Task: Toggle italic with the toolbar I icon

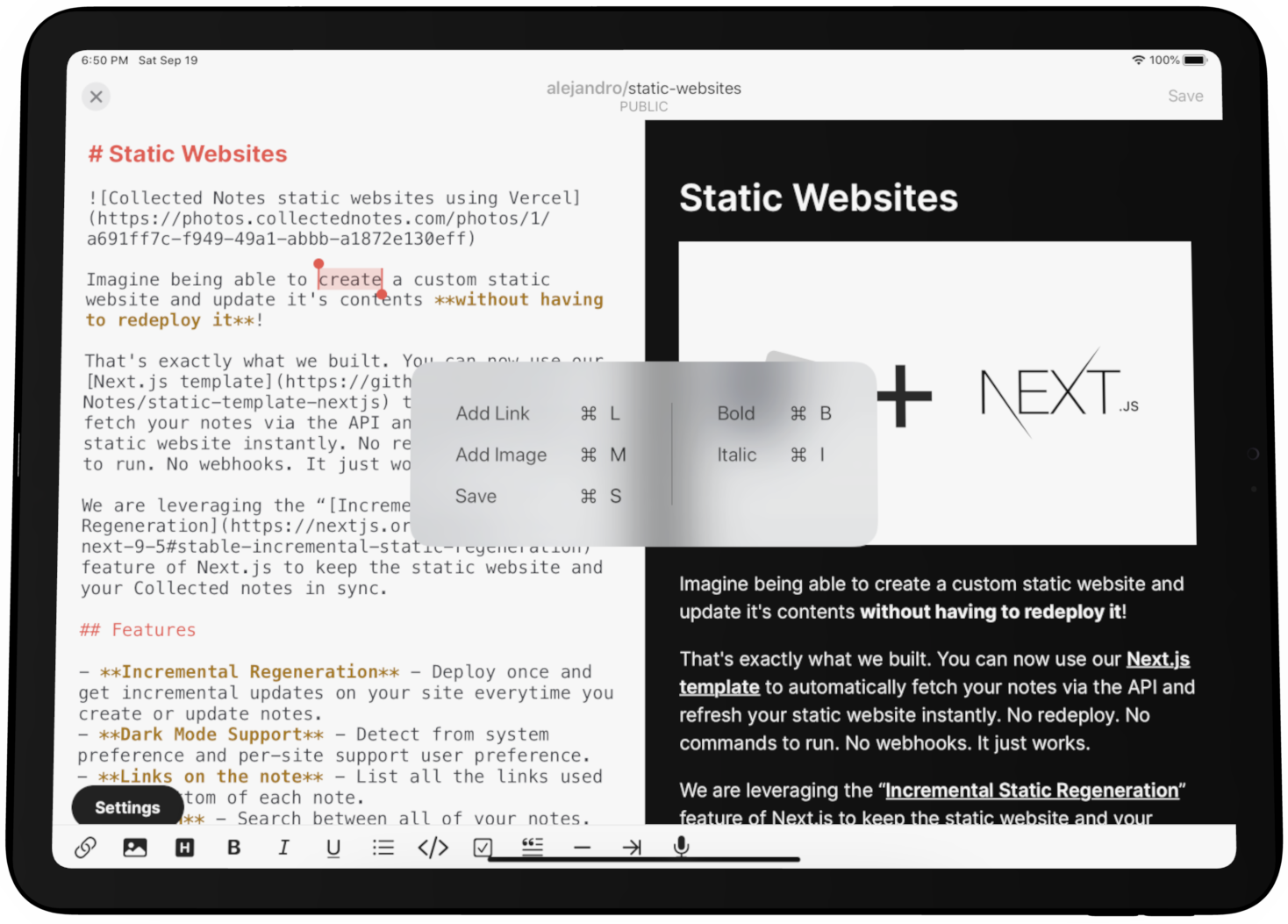Action: 283,847
